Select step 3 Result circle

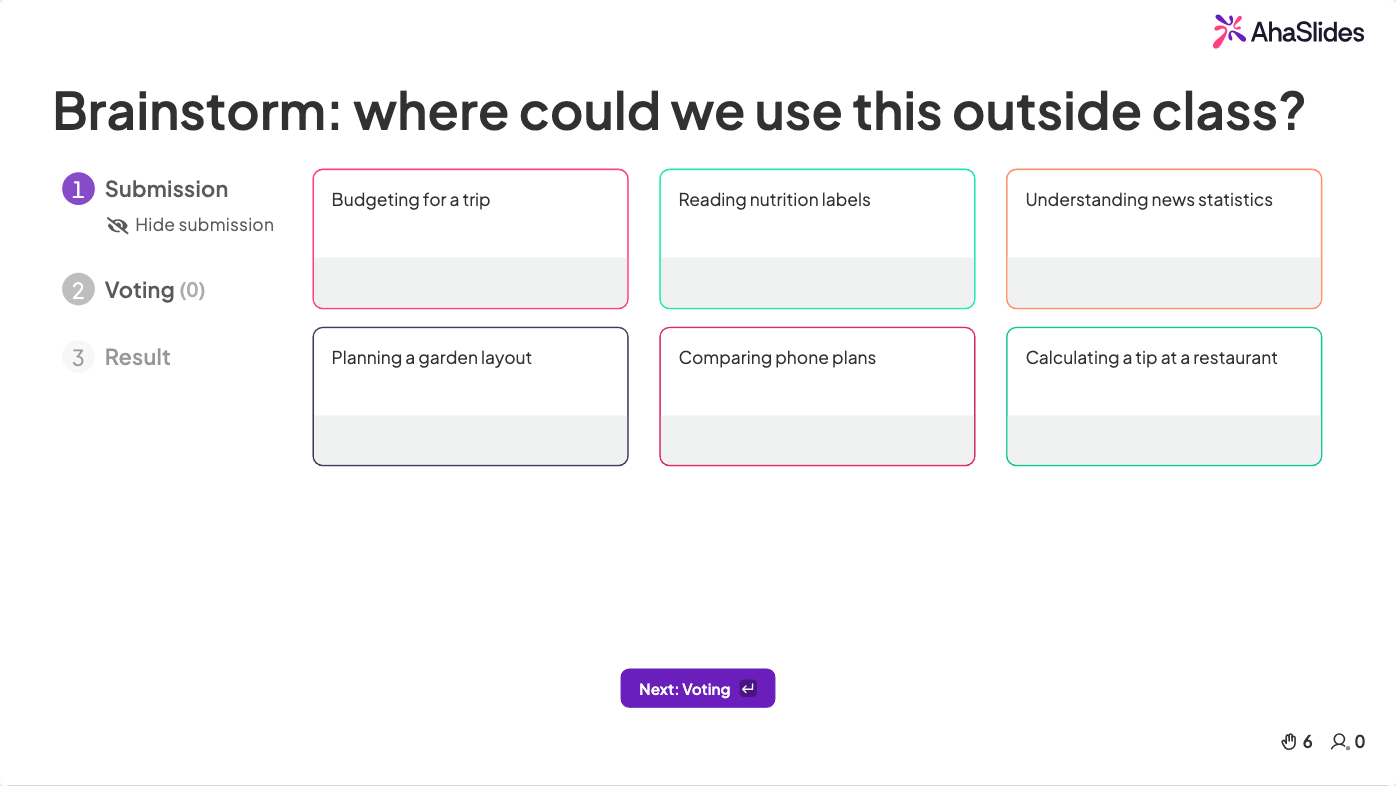coord(78,357)
